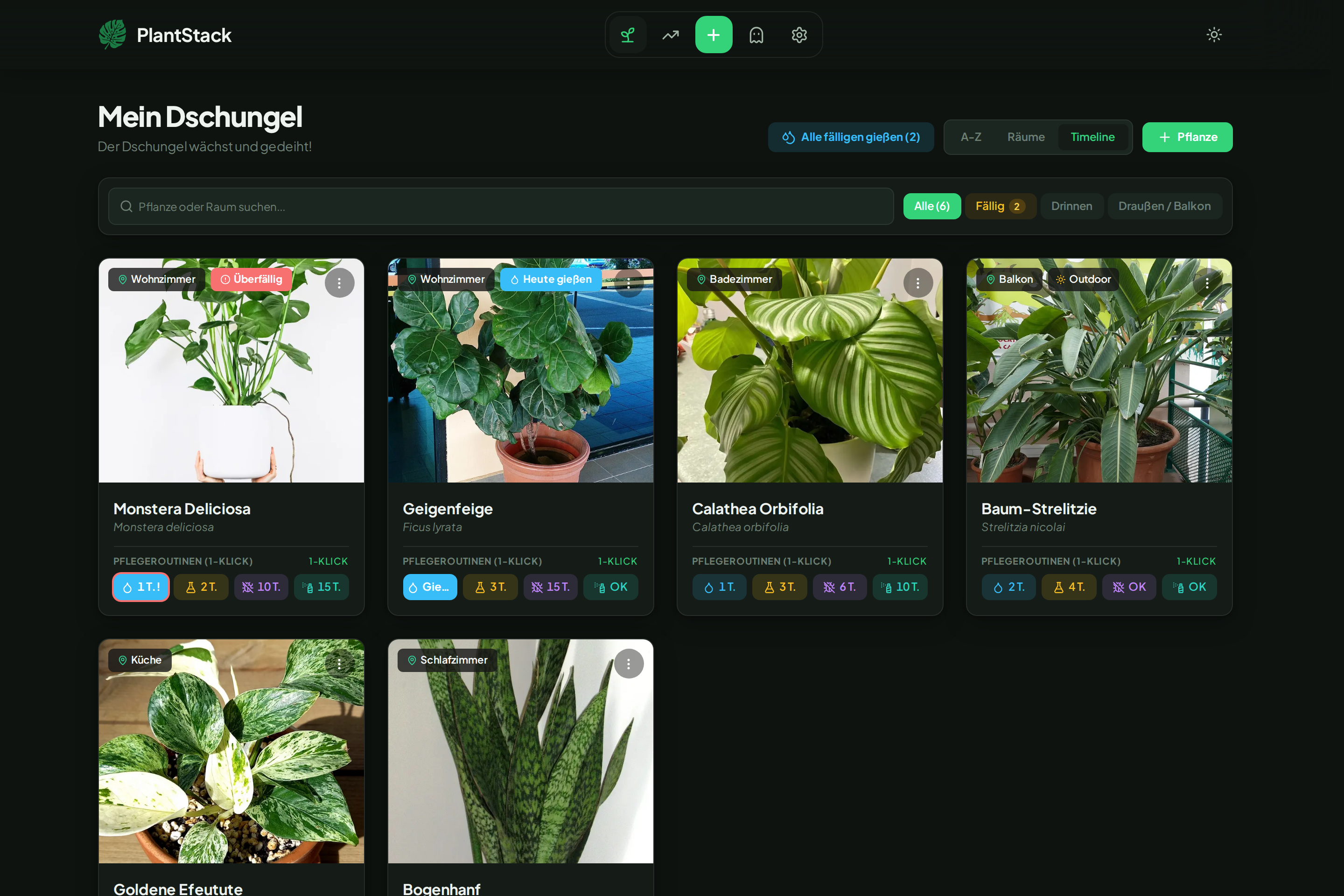The image size is (1344, 896).
Task: Switch to A-Z sorting view
Action: [970, 137]
